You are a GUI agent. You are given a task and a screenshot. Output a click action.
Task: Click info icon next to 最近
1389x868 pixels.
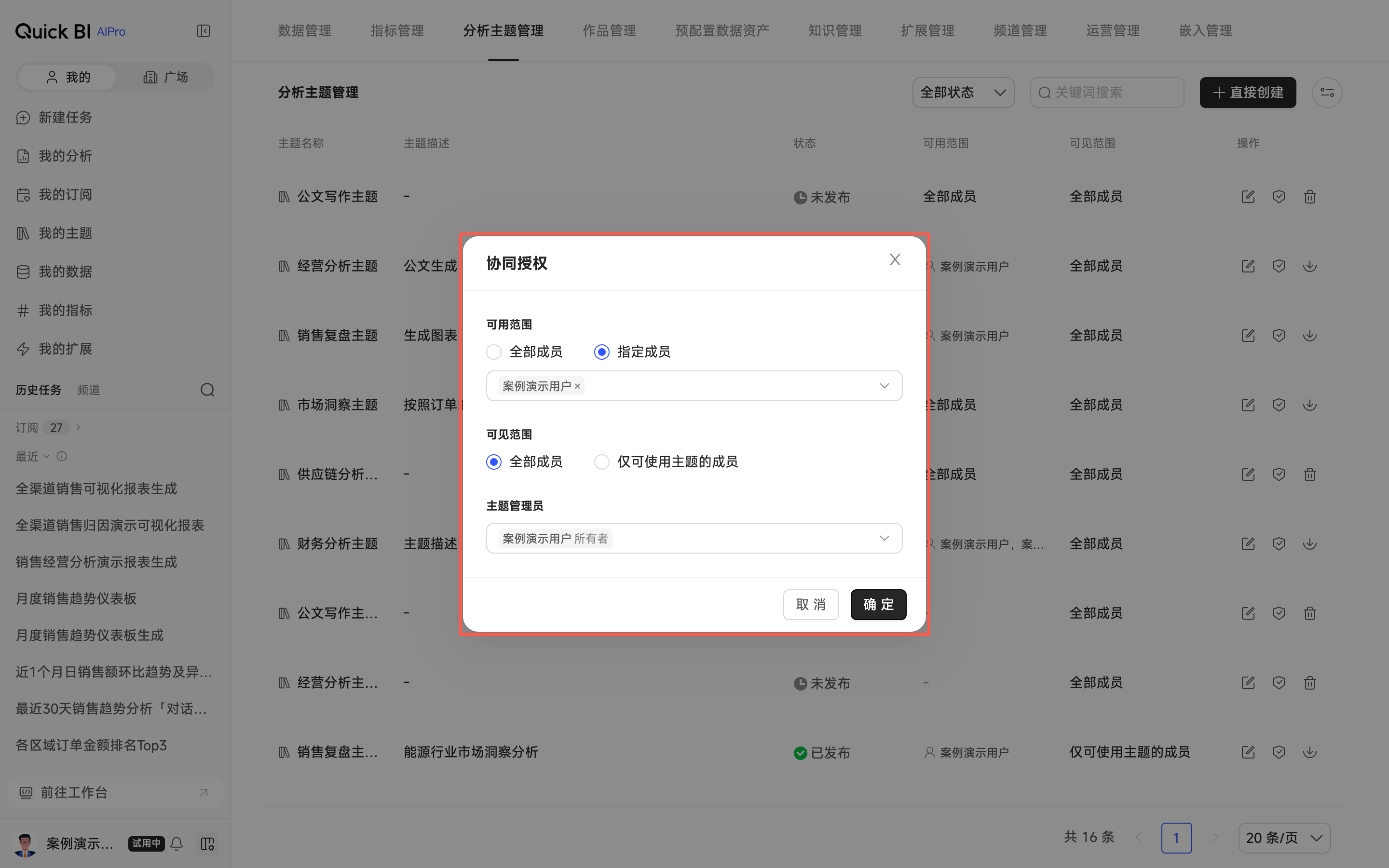pos(62,456)
